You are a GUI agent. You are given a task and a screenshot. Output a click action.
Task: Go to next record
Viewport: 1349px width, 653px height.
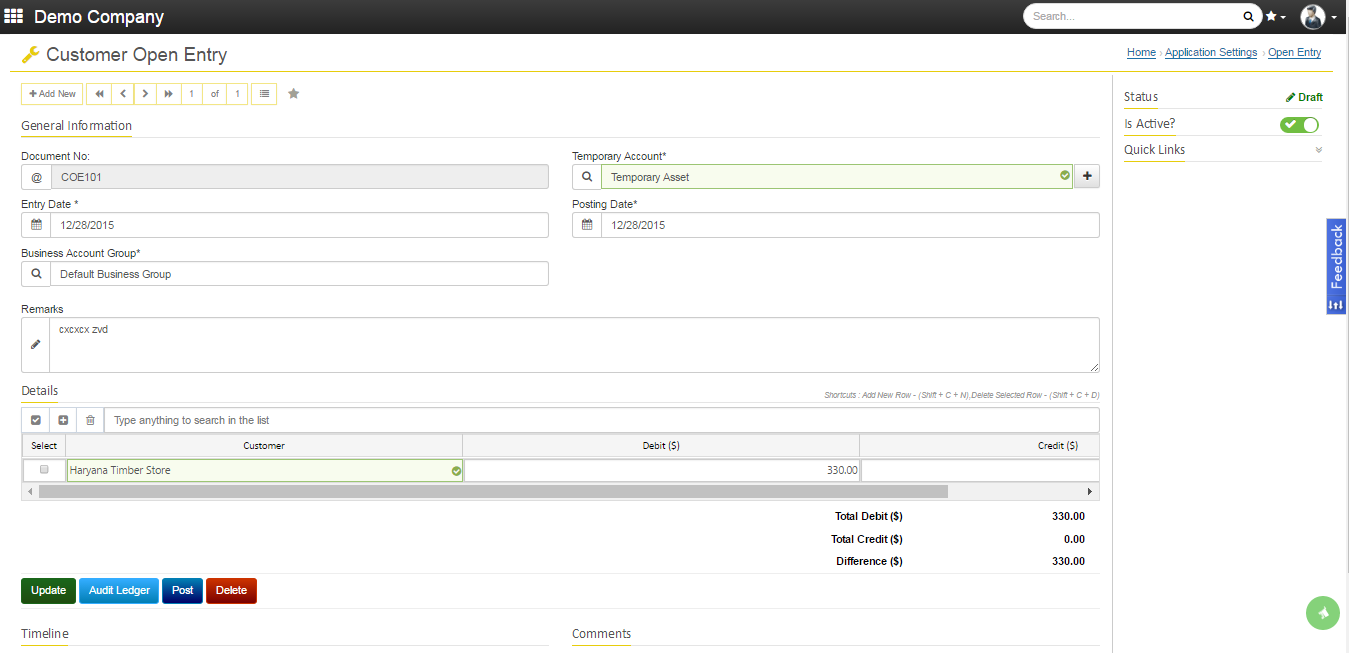(145, 94)
